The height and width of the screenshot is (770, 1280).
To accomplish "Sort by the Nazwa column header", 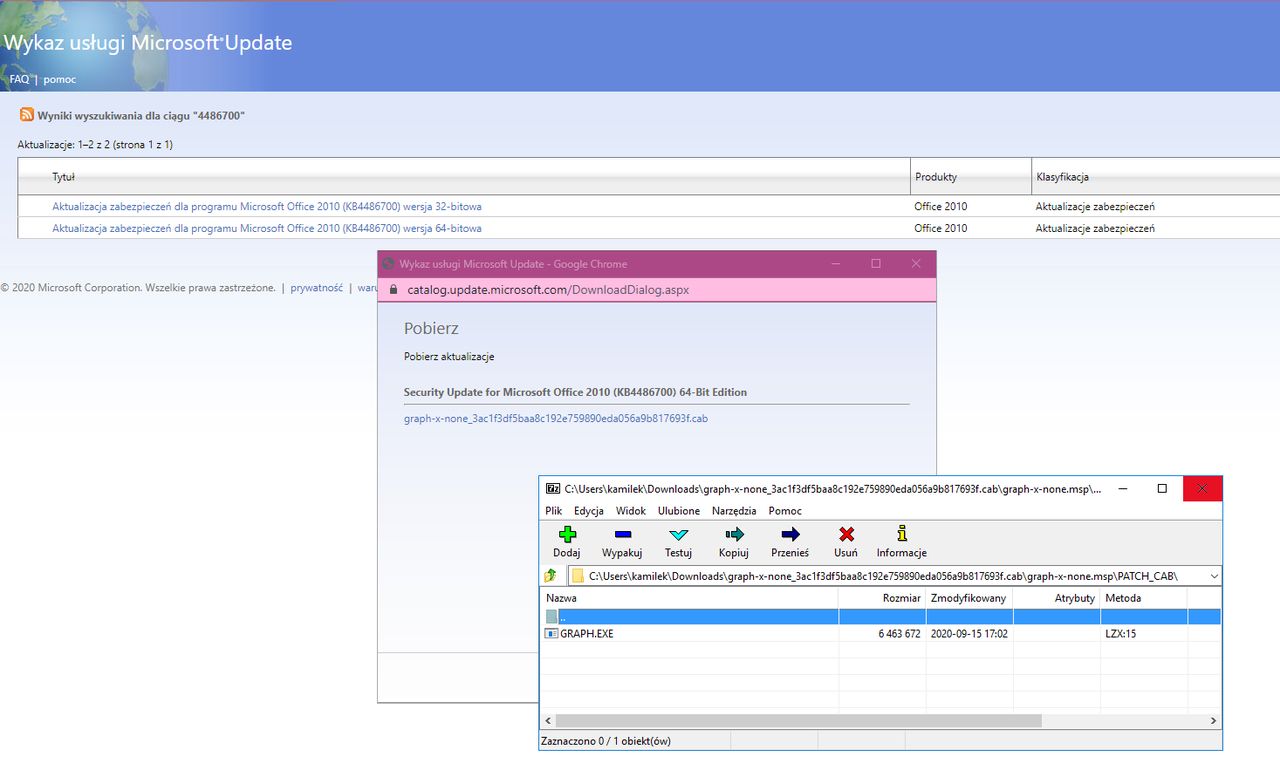I will (x=690, y=598).
